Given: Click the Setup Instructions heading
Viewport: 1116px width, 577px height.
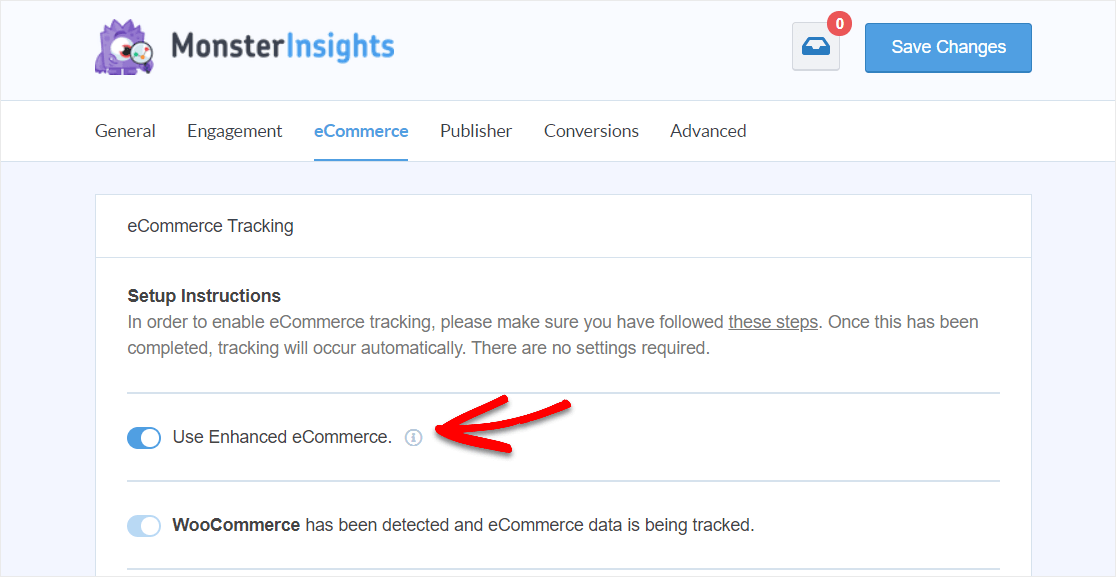Looking at the screenshot, I should point(204,296).
